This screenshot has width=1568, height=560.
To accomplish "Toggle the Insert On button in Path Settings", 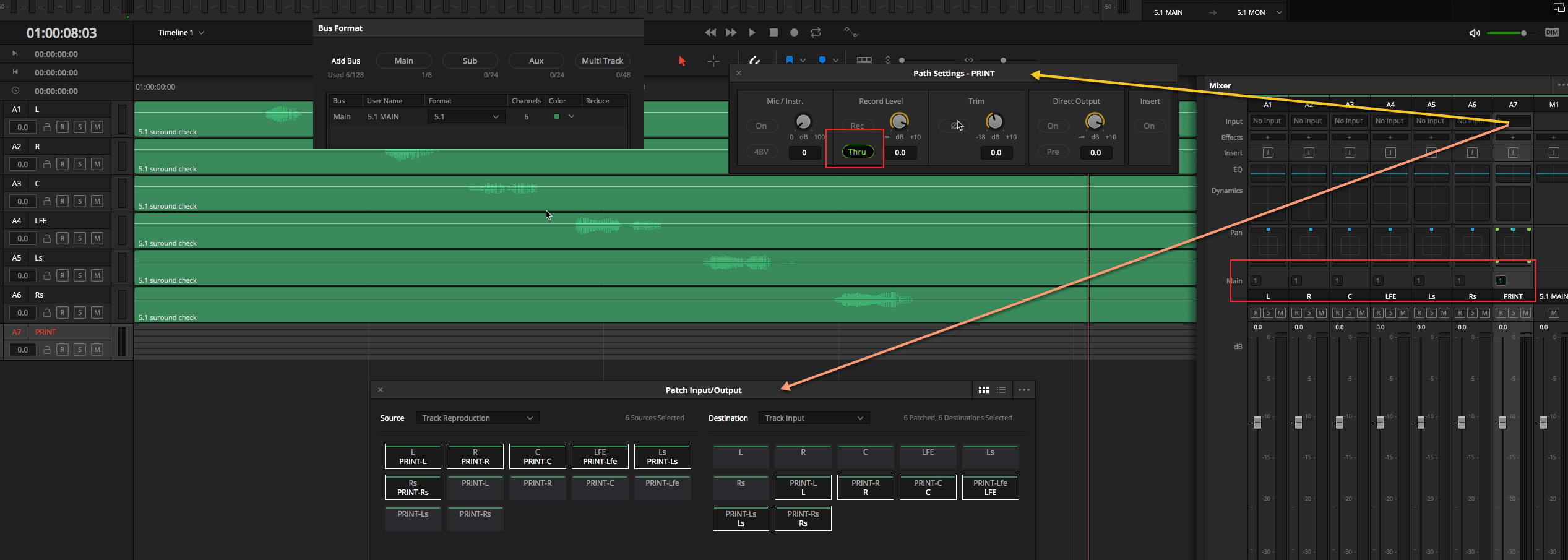I will (1149, 126).
